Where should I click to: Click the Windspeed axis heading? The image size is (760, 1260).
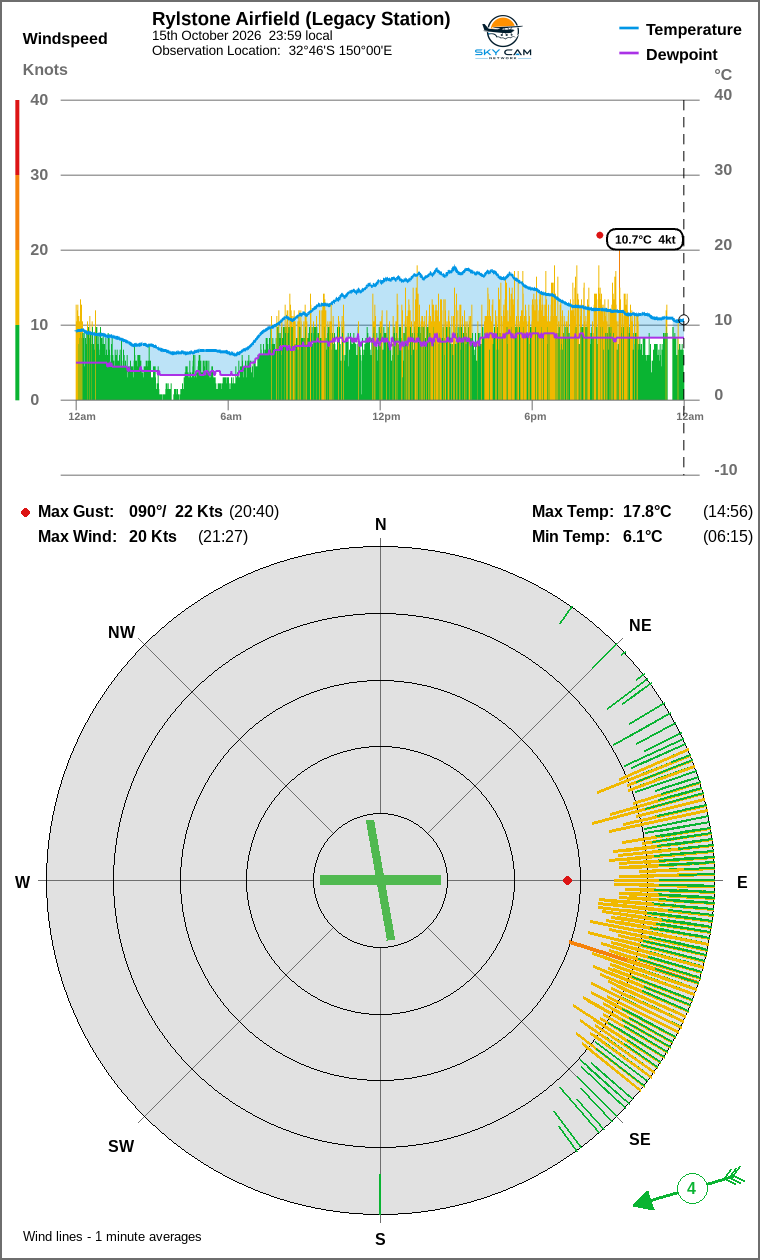(x=65, y=39)
